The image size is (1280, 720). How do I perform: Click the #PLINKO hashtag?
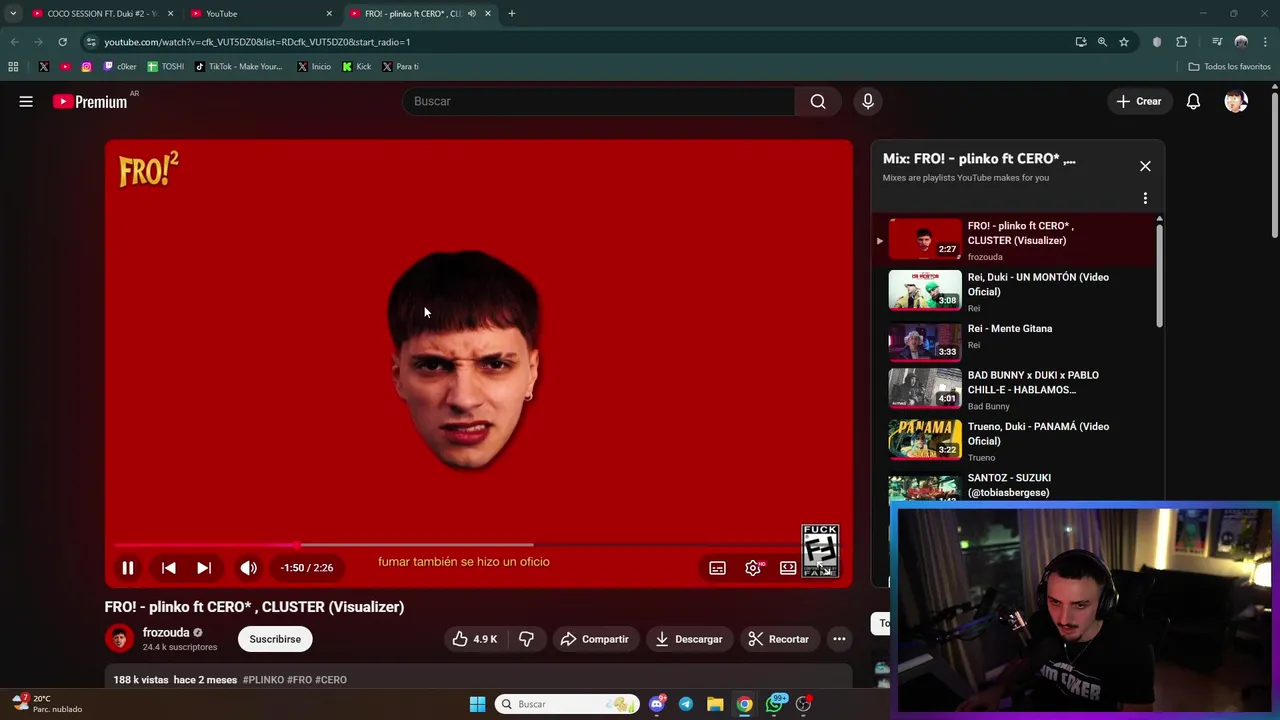coord(263,680)
